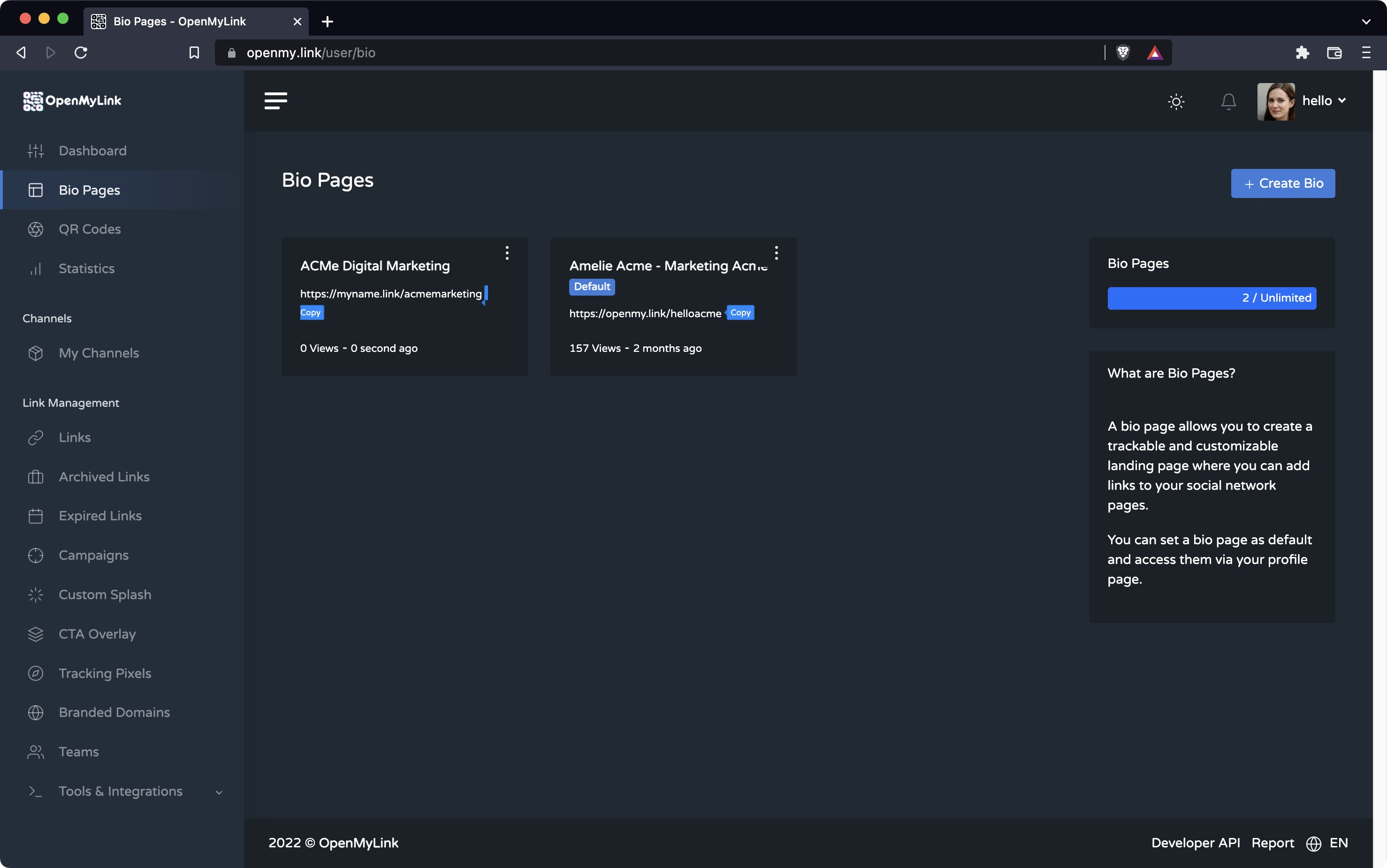The height and width of the screenshot is (868, 1387).
Task: Go to Dashboard in sidebar
Action: [92, 151]
